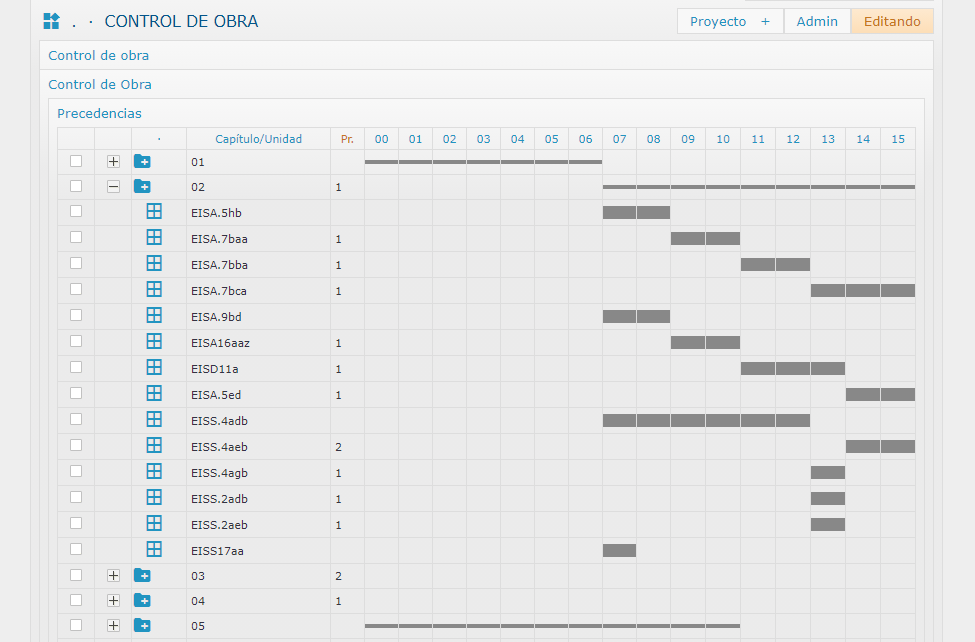Click the unit icon beside EISS.4adb

pyautogui.click(x=154, y=419)
